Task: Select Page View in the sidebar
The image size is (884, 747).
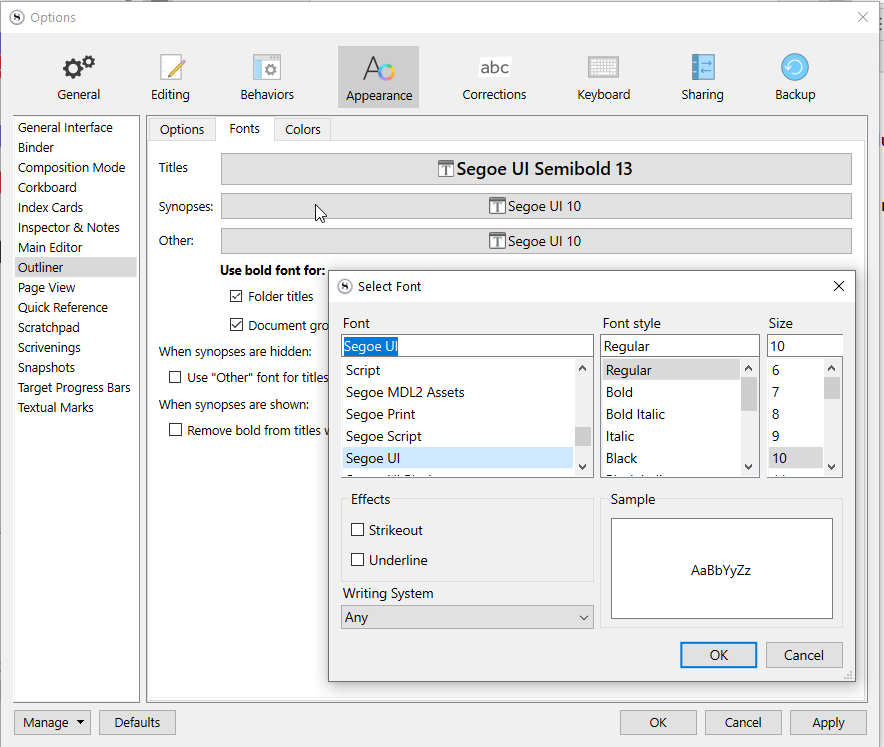Action: pyautogui.click(x=76, y=288)
